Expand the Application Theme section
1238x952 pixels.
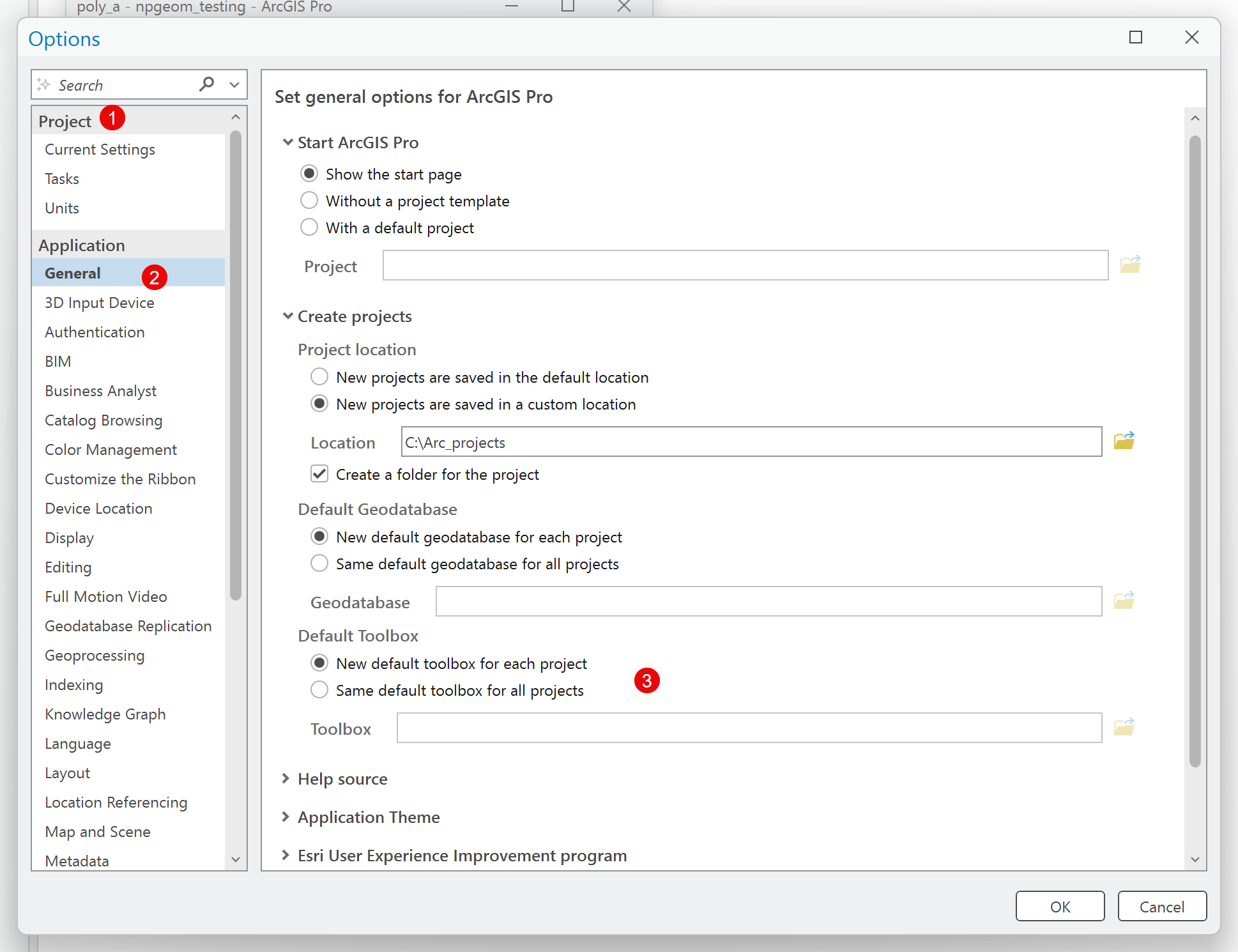point(286,817)
